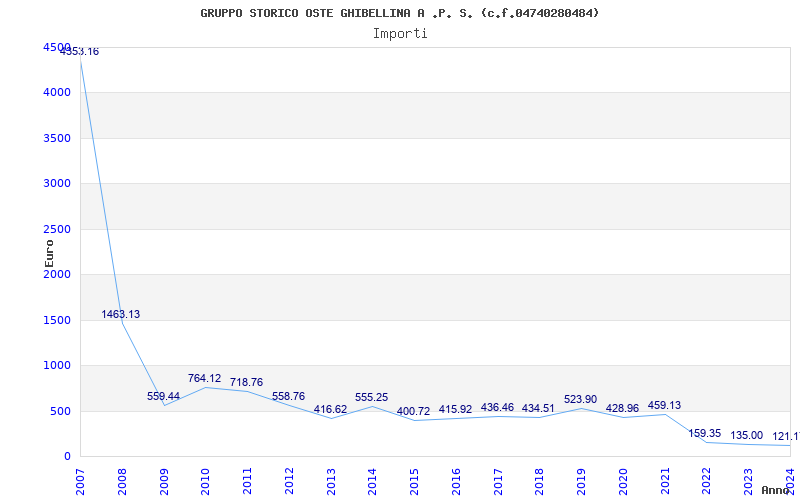Select the 416.62 data label

click(330, 409)
